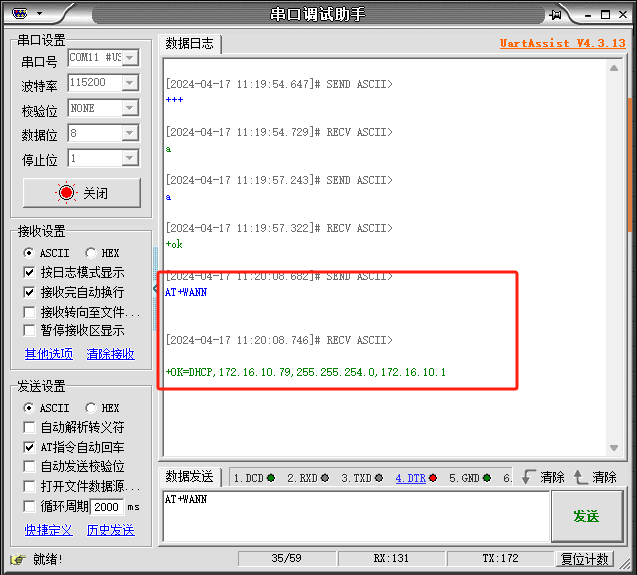637x575 pixels.
Task: Click the blue +++ line in log
Action: [174, 100]
